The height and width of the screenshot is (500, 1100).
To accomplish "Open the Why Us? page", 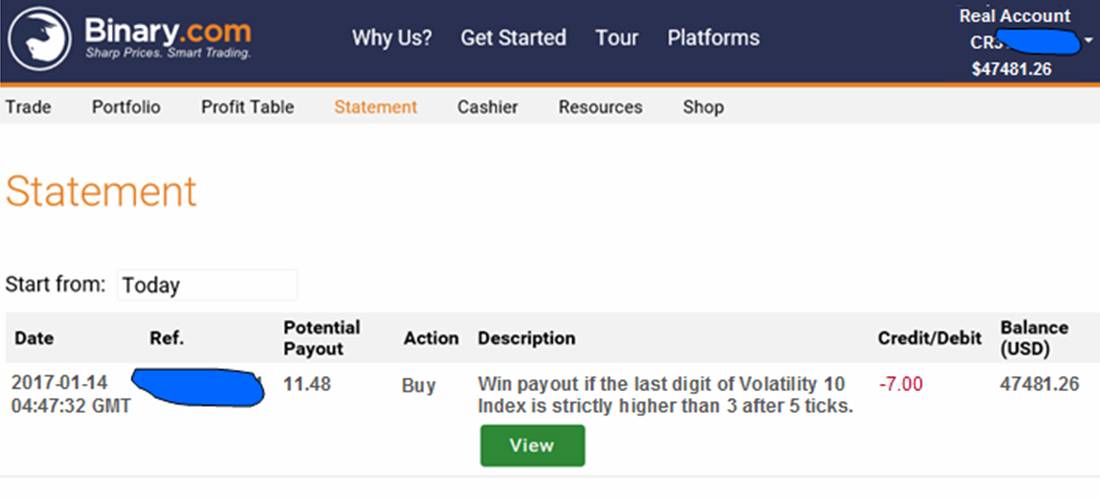I will tap(392, 38).
